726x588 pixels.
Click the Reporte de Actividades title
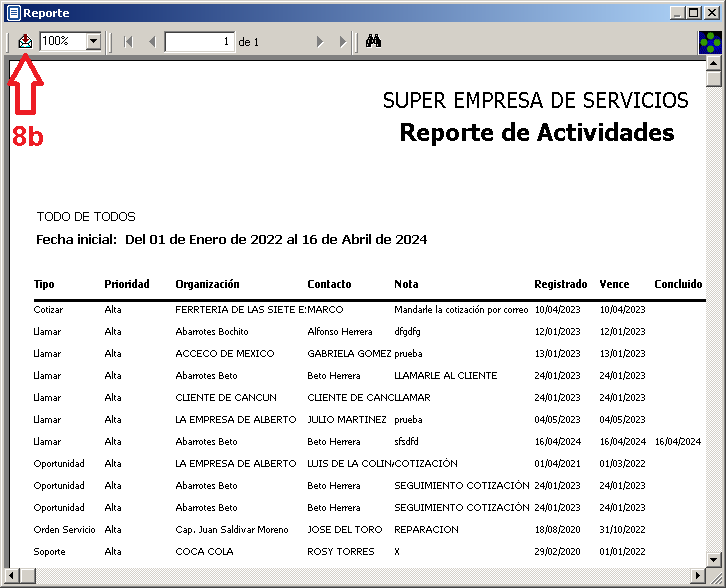(x=537, y=132)
